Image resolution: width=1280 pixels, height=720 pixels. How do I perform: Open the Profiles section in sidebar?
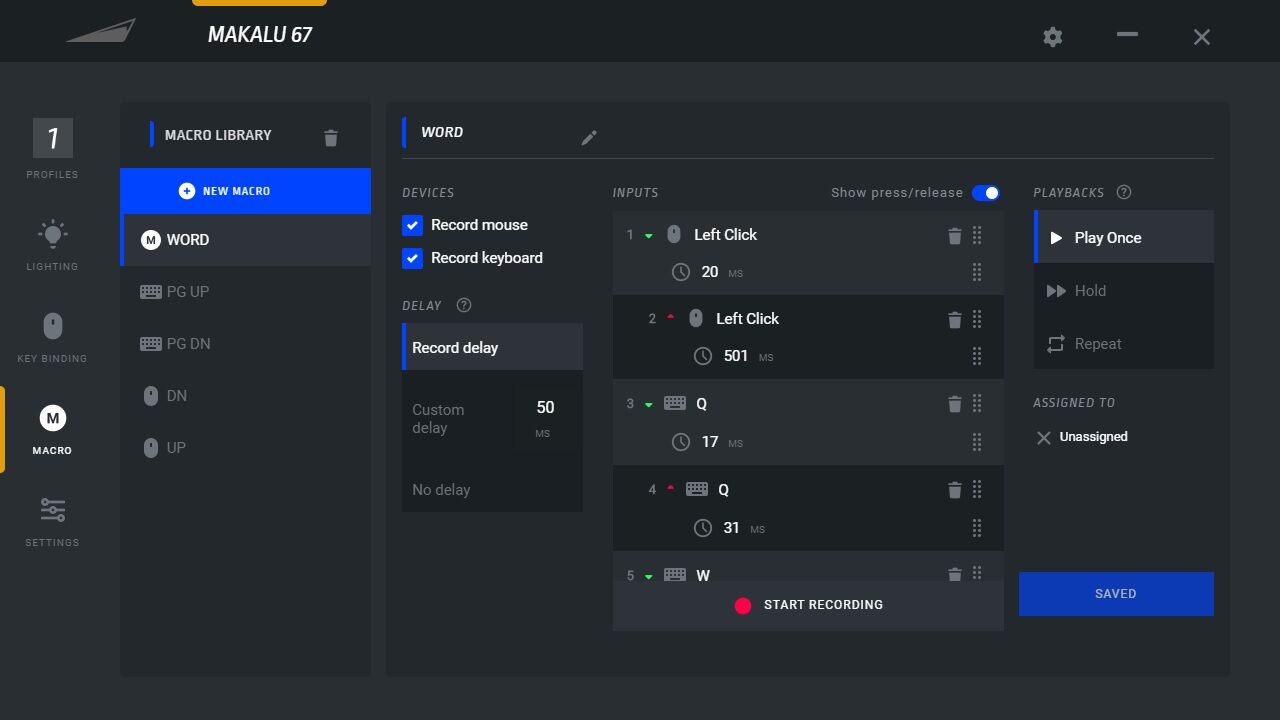[x=52, y=149]
